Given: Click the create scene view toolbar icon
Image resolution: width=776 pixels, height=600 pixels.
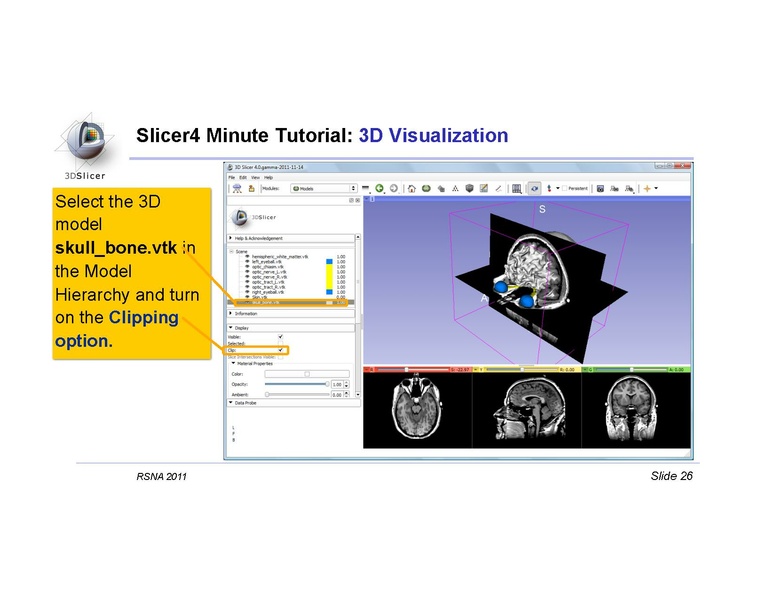Looking at the screenshot, I should [x=615, y=189].
